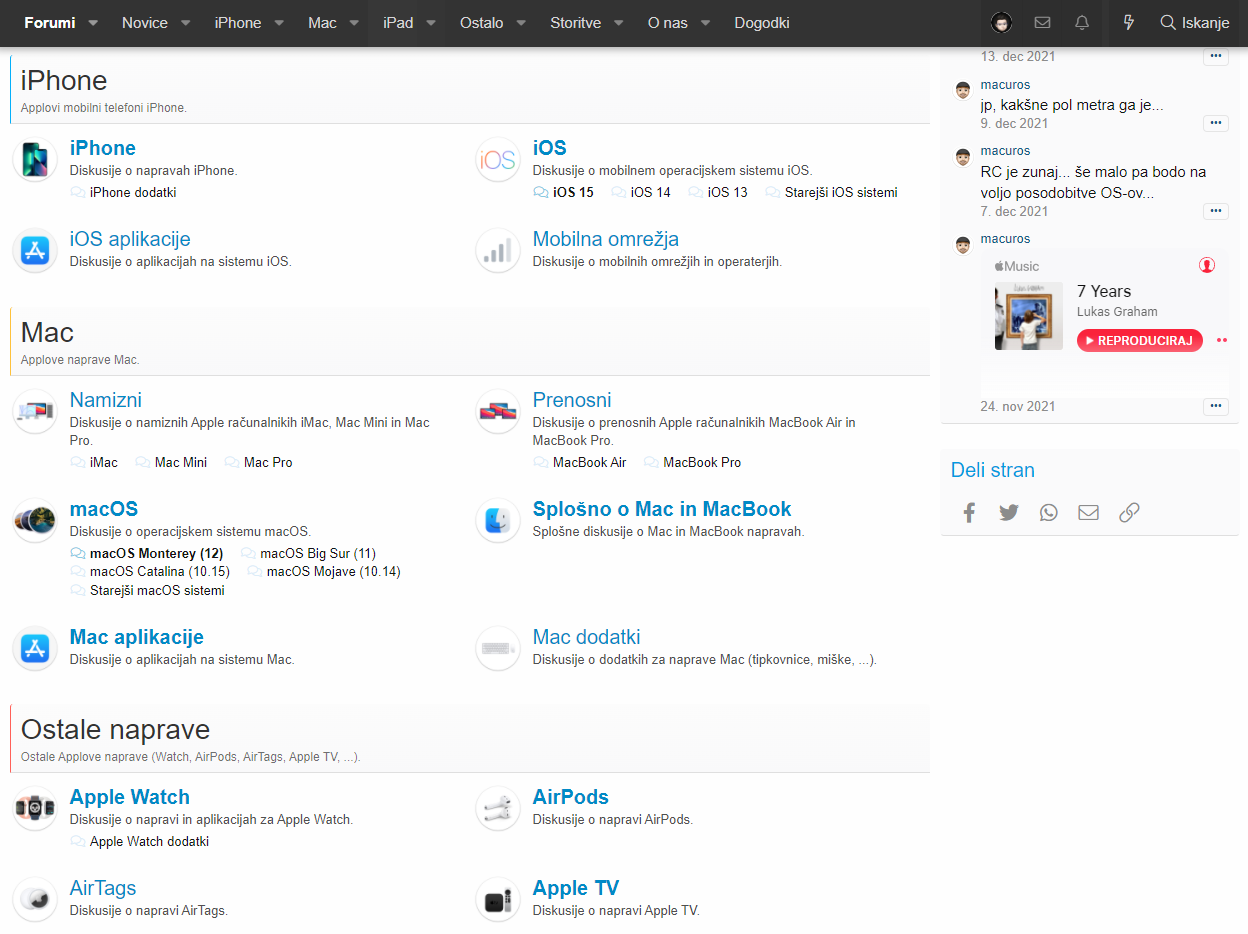Viewport: 1248px width, 934px height.
Task: Open the iPhone dodatki subforum
Action: pos(133,192)
